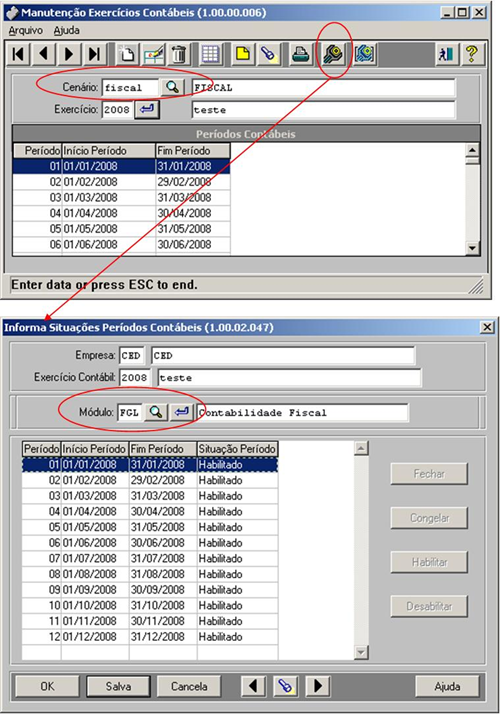Image resolution: width=500 pixels, height=714 pixels.
Task: Click the OK button
Action: (47, 686)
